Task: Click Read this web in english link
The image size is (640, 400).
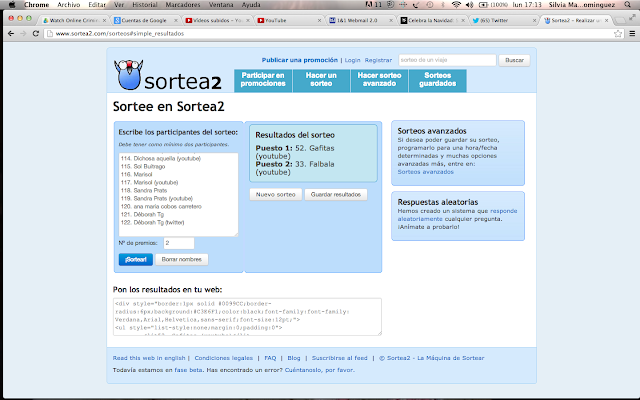Action: pyautogui.click(x=149, y=358)
